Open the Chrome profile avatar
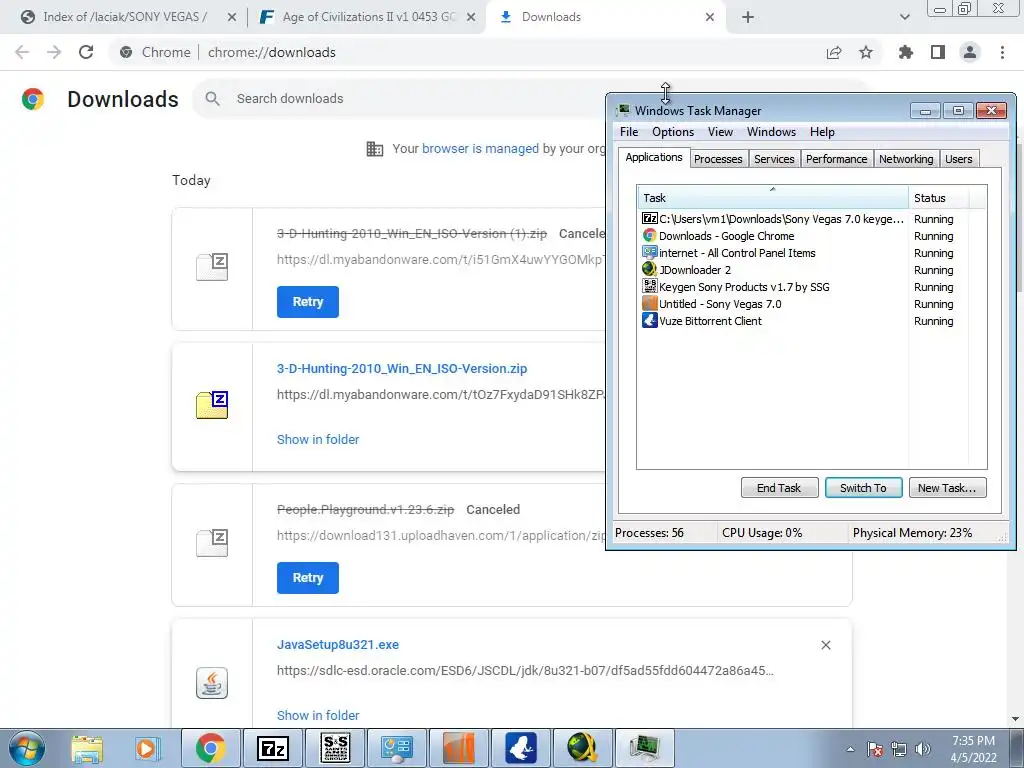 pyautogui.click(x=970, y=52)
